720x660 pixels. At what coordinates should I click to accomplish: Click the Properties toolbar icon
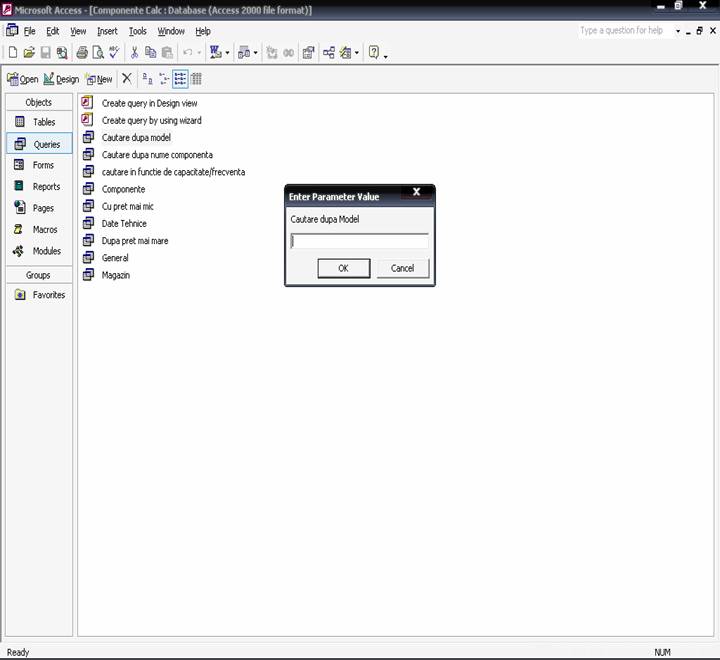(x=308, y=52)
